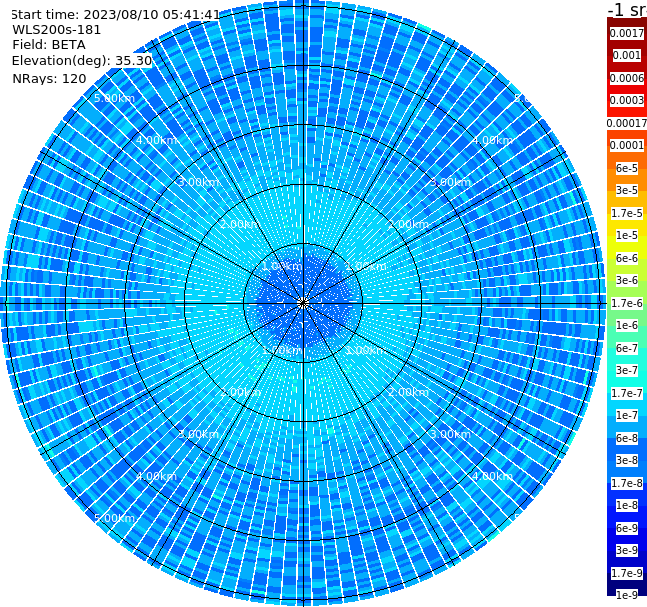This screenshot has width=647, height=607.
Task: Click the 3.00km range label in southeast quadrant
Action: [450, 434]
